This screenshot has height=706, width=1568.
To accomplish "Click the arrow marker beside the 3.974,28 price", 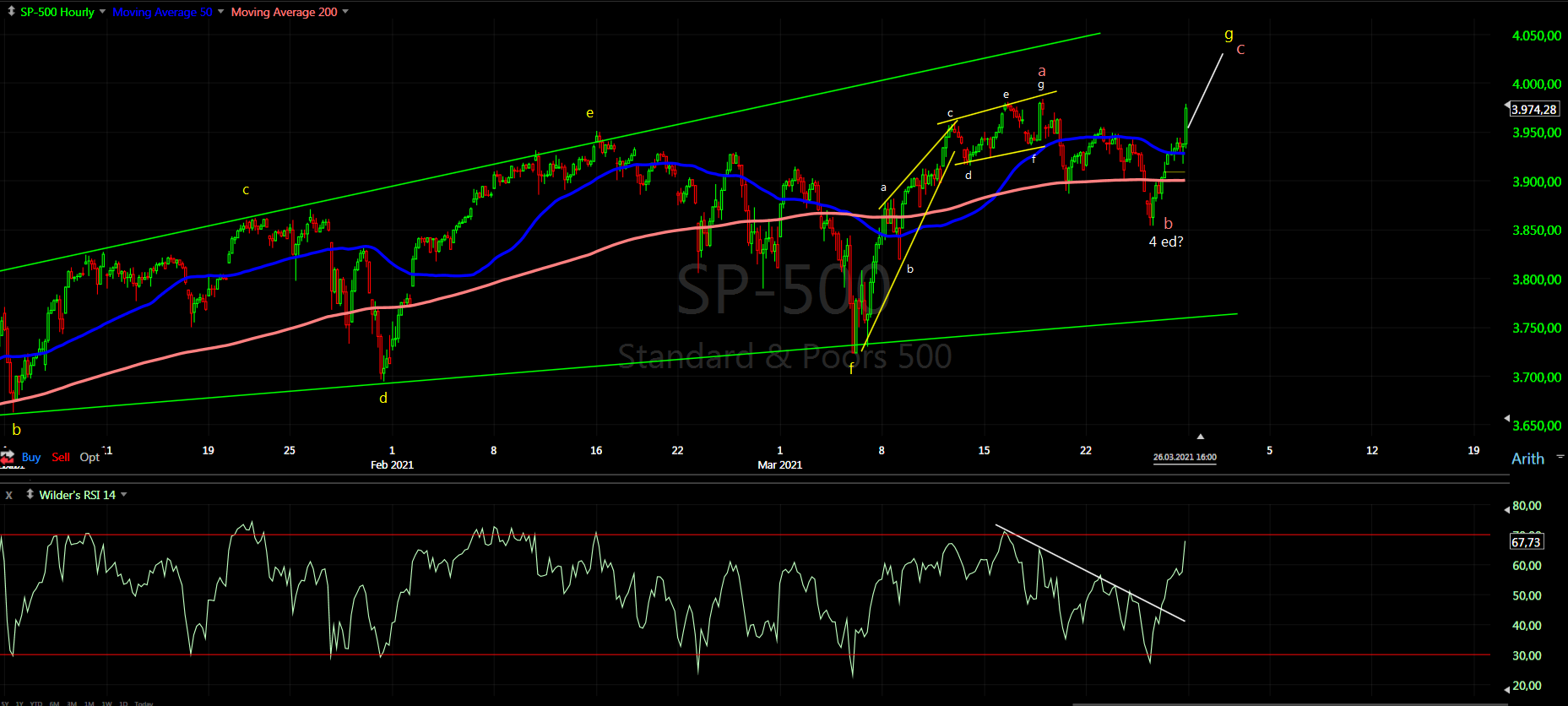I will [1508, 106].
